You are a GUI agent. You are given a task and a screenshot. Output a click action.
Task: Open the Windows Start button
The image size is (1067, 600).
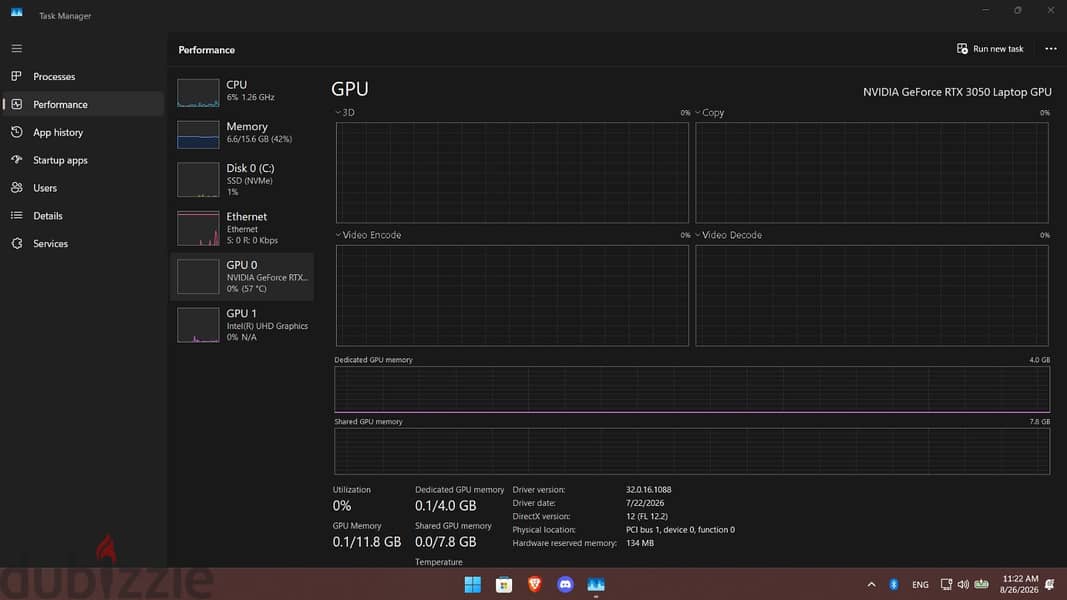coord(472,584)
